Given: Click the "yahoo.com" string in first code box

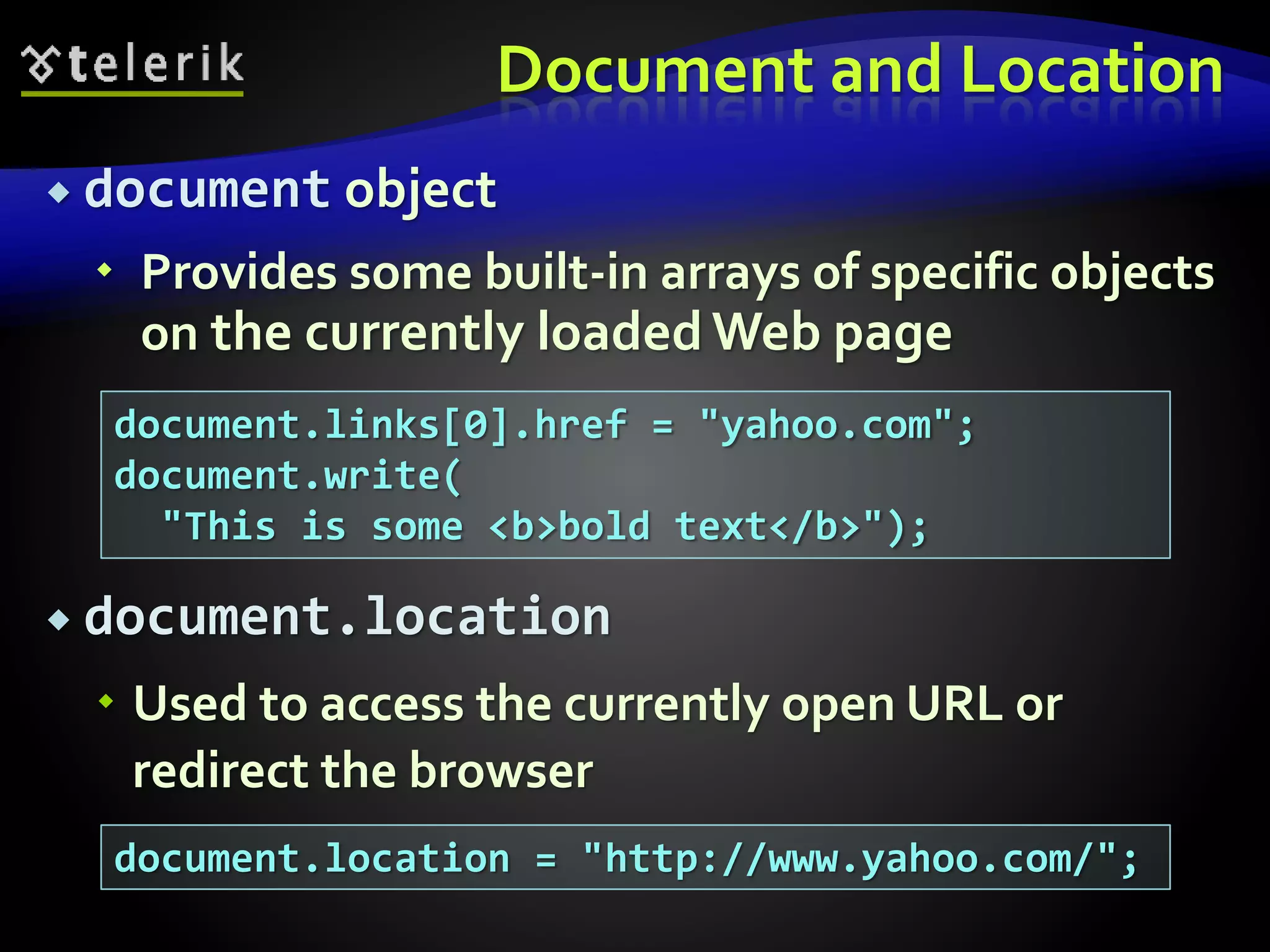Looking at the screenshot, I should (x=825, y=426).
